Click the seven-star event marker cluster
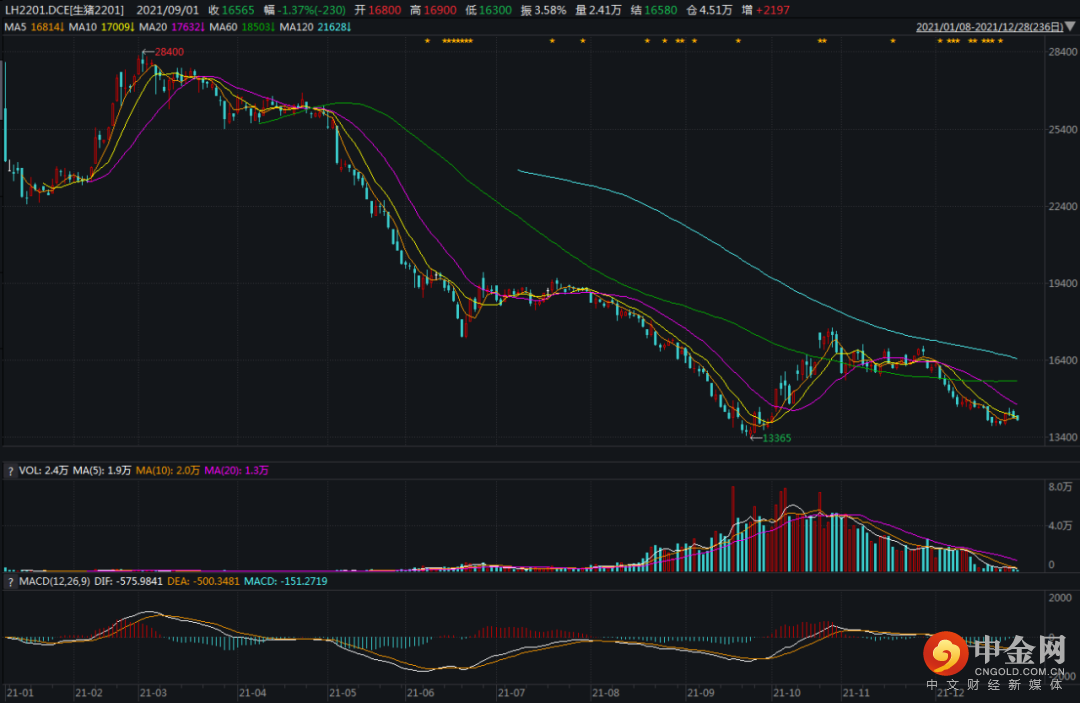 [457, 41]
